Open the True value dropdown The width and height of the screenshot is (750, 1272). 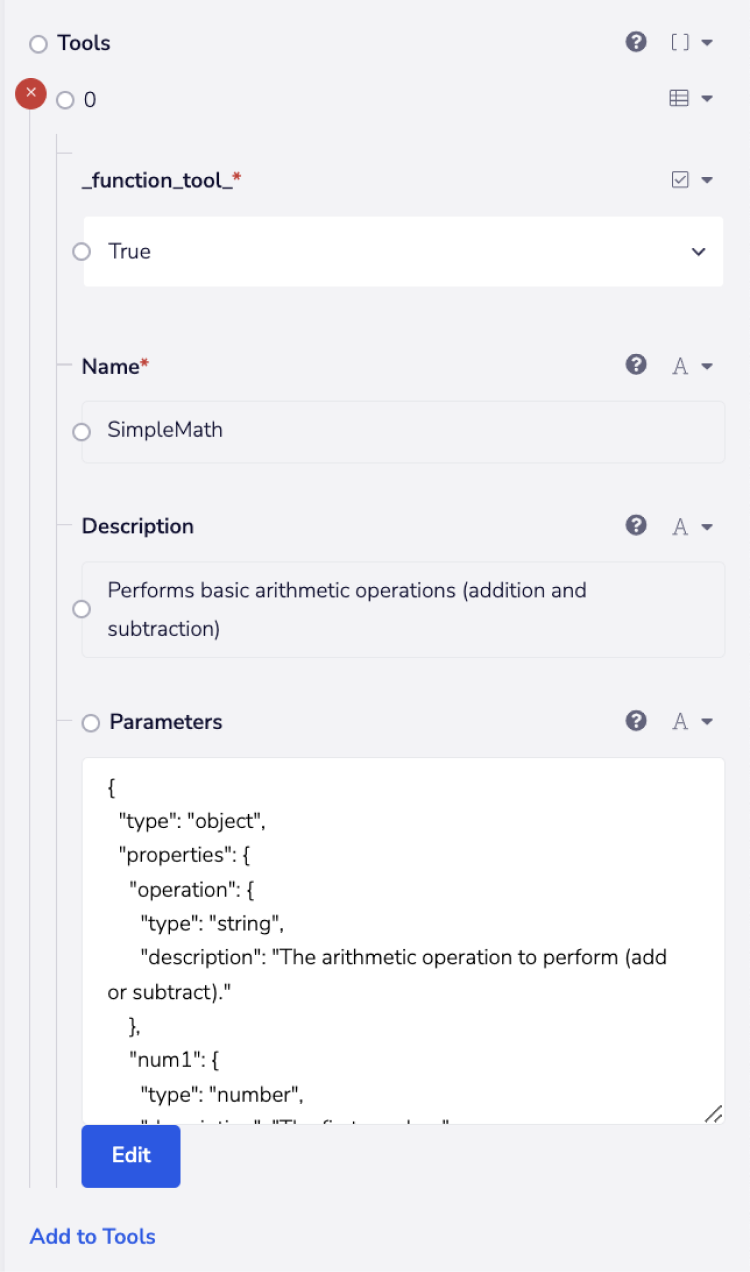pyautogui.click(x=699, y=252)
